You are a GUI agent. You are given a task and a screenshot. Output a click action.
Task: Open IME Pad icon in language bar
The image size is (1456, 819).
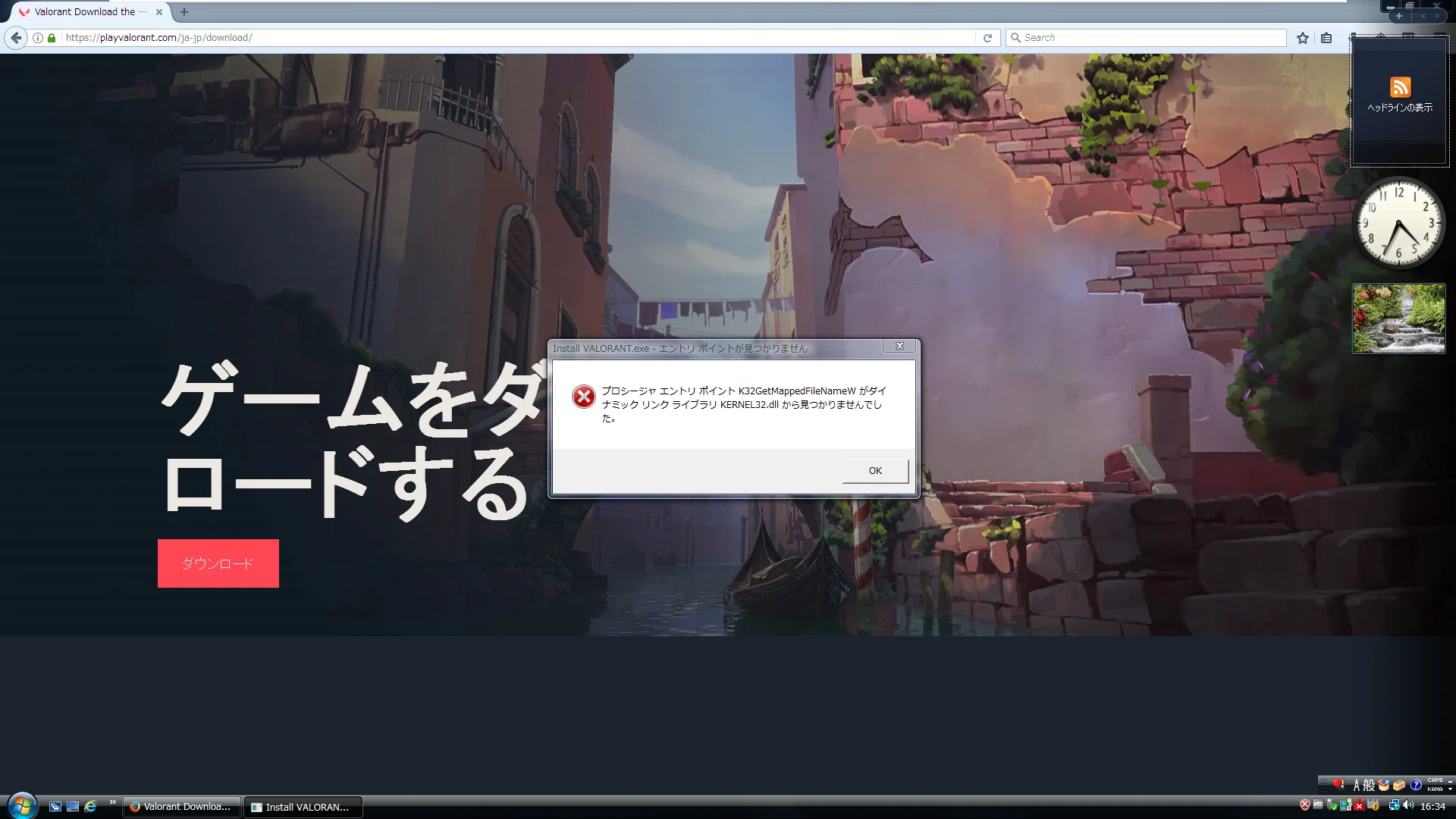coord(1384,785)
